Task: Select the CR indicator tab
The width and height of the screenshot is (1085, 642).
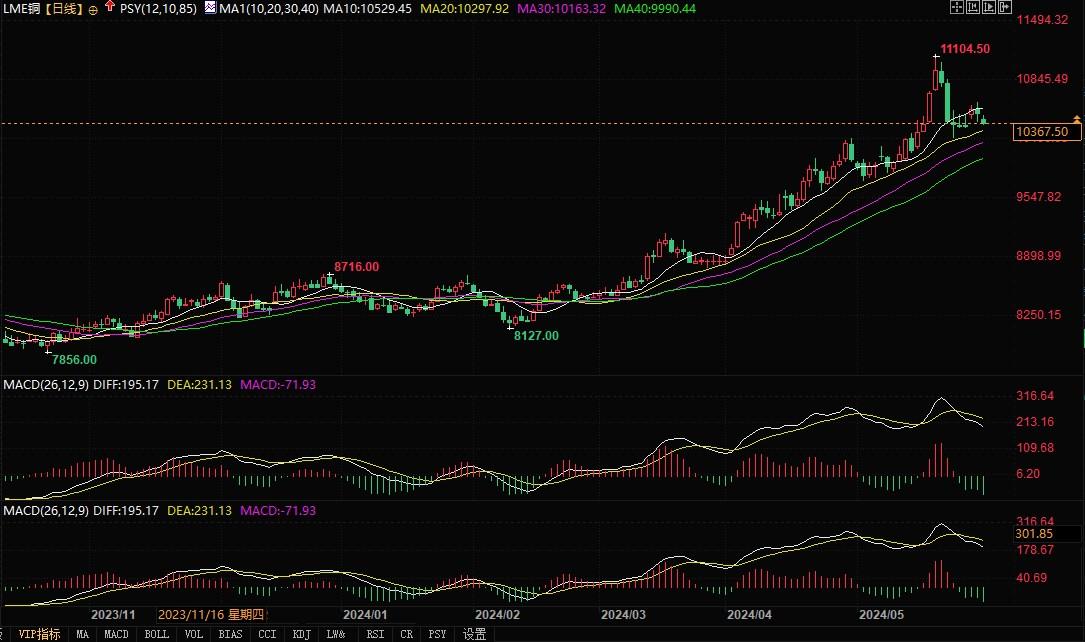Action: click(x=407, y=634)
